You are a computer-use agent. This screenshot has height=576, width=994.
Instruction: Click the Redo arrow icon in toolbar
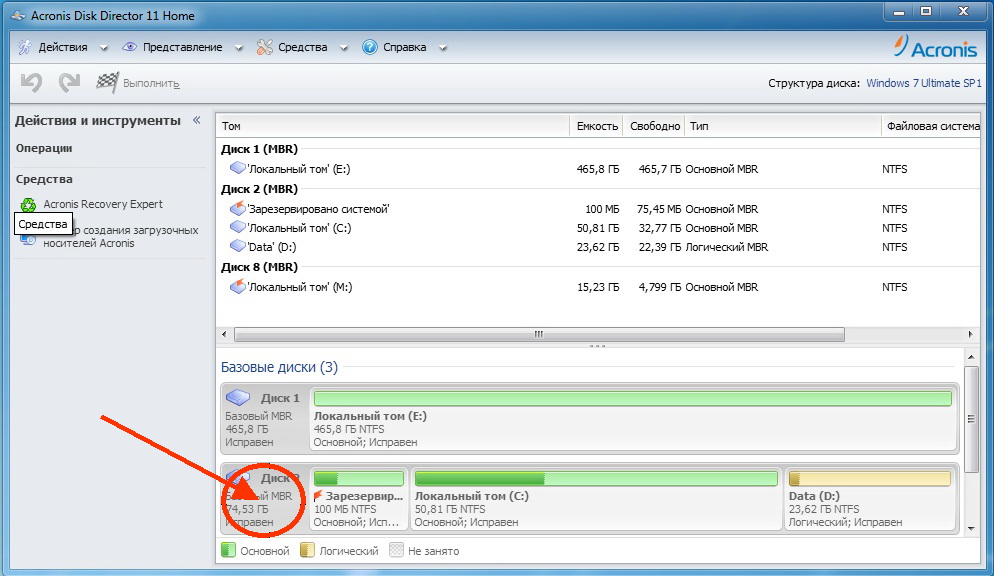click(69, 83)
